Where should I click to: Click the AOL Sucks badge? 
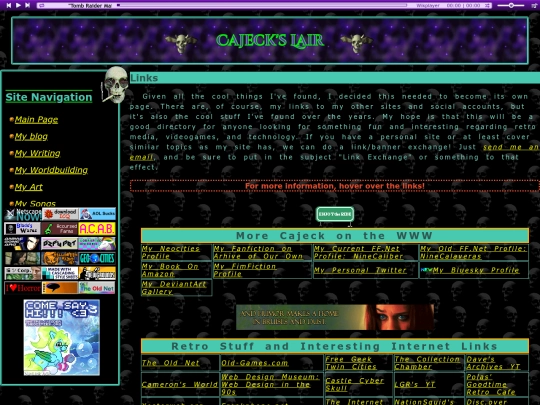97,214
